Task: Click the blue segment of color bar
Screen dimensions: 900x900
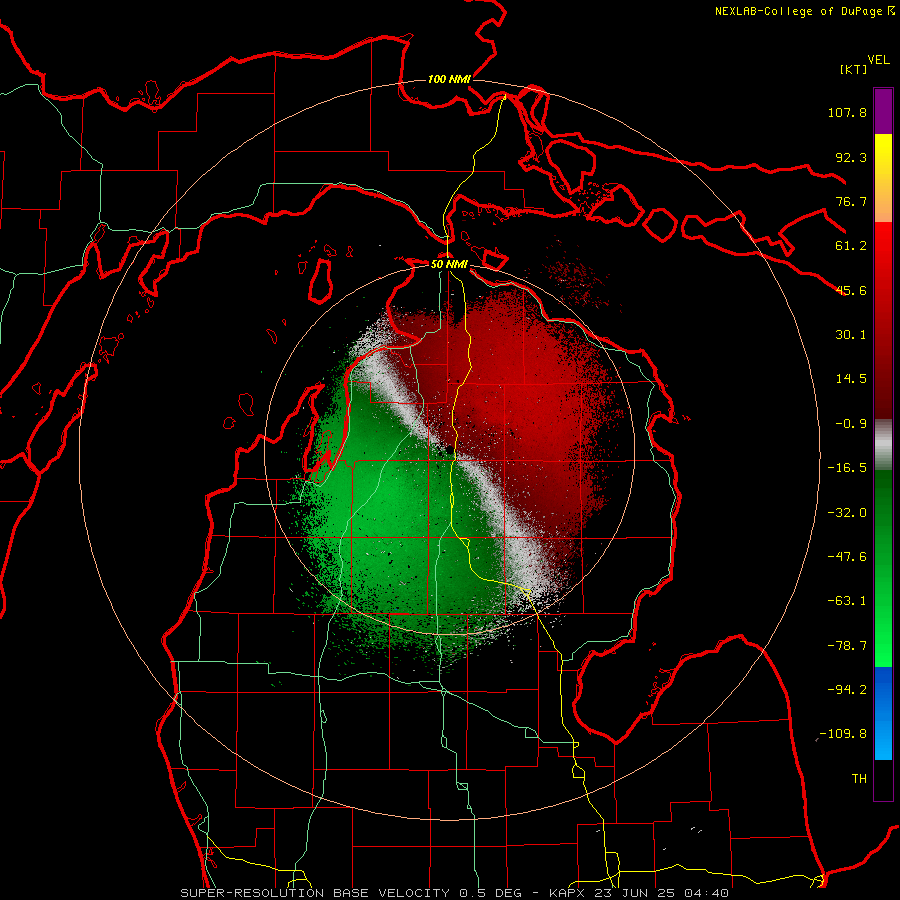Action: click(883, 713)
